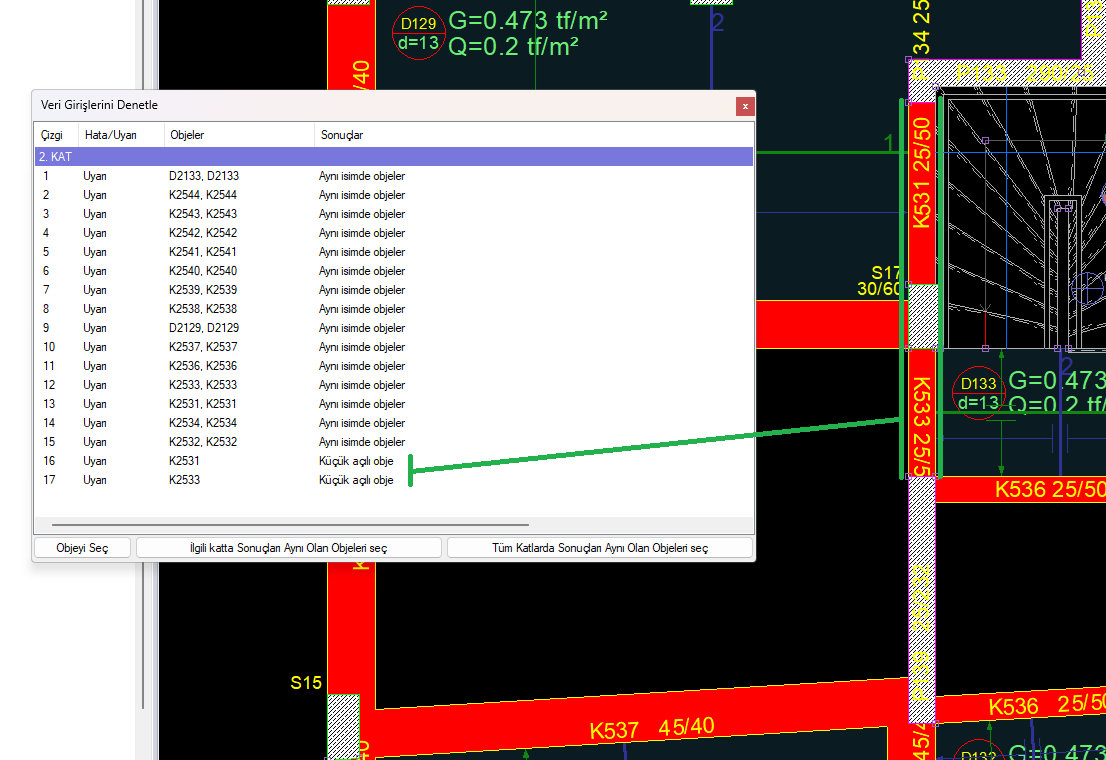
Task: Select row 5 with K2541, K2541
Action: tap(394, 252)
